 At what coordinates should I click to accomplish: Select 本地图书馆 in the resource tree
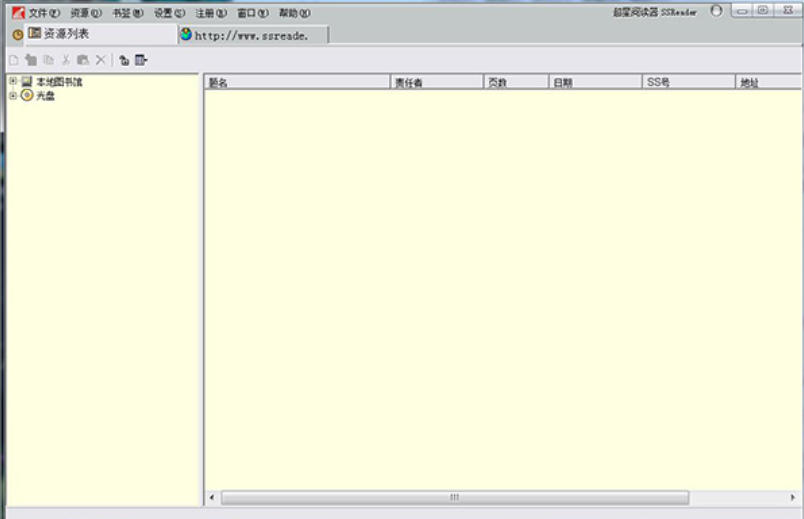[x=59, y=82]
